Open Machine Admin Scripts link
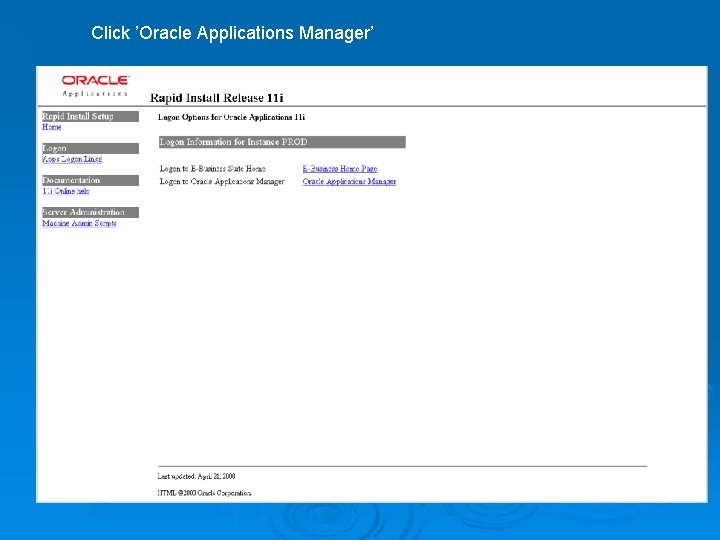Viewport: 720px width, 540px height. [79, 223]
